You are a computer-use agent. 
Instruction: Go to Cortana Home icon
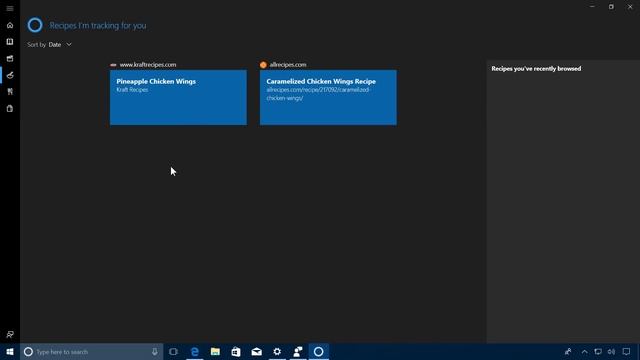click(x=10, y=25)
